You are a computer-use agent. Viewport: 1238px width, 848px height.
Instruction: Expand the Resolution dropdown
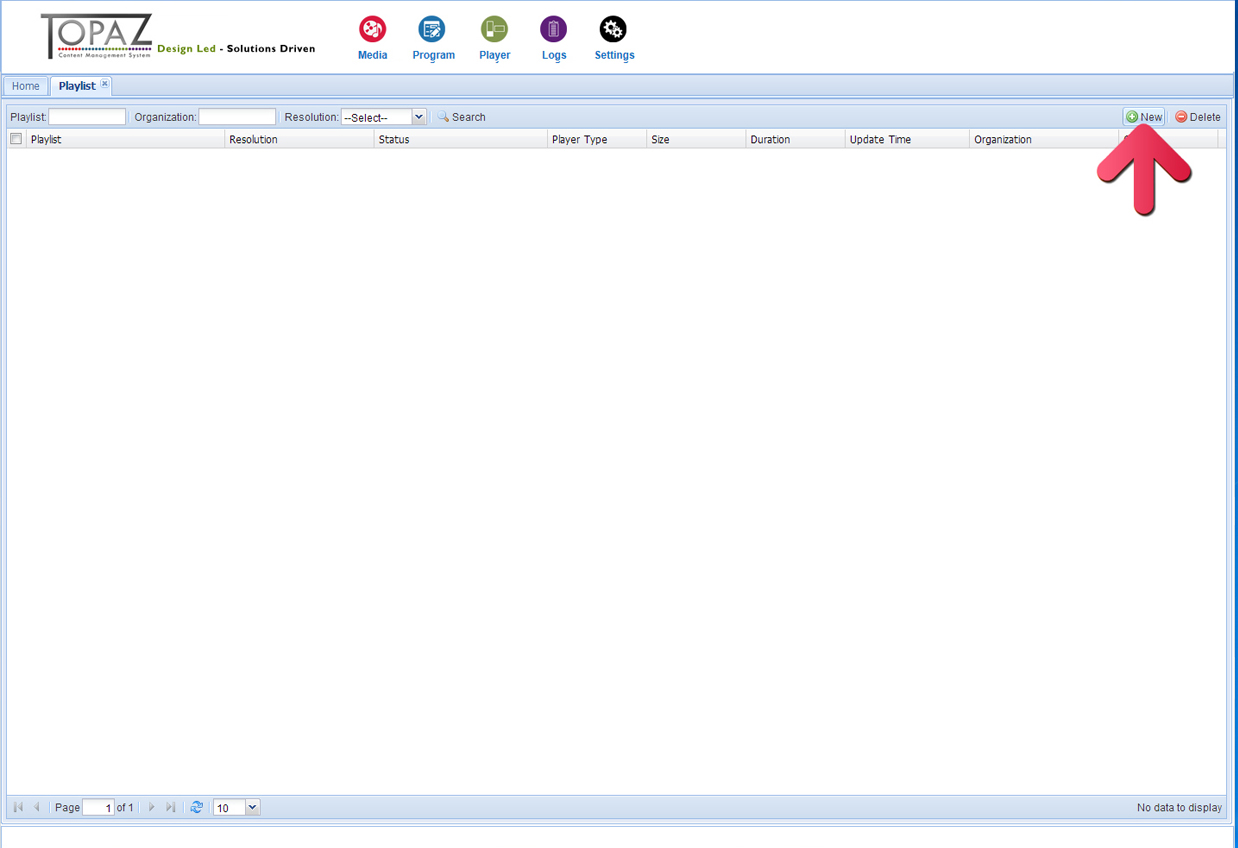419,117
